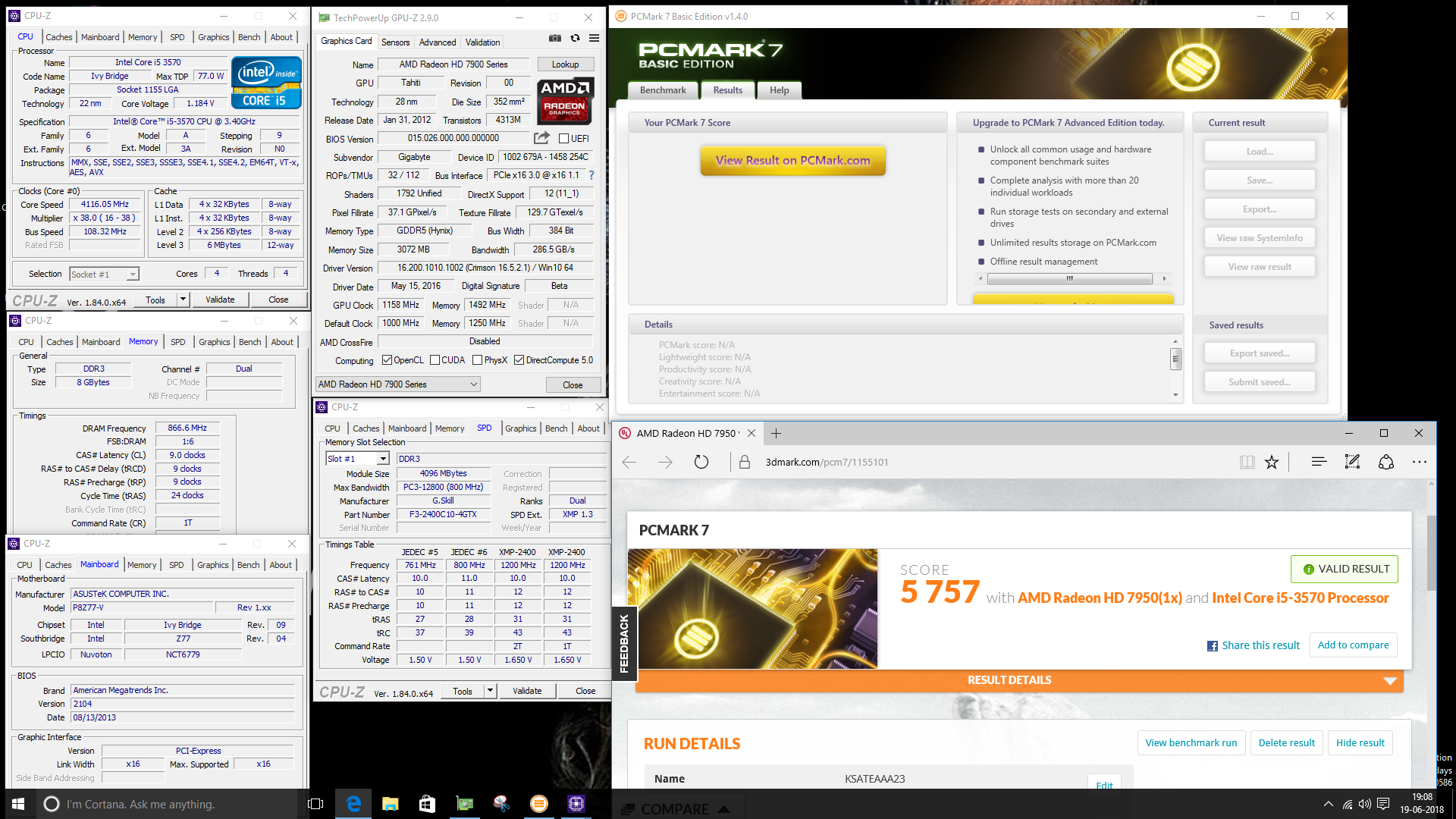The image size is (1456, 819).
Task: Click the Details panel vertical scrollbar thumb
Action: pos(1175,359)
